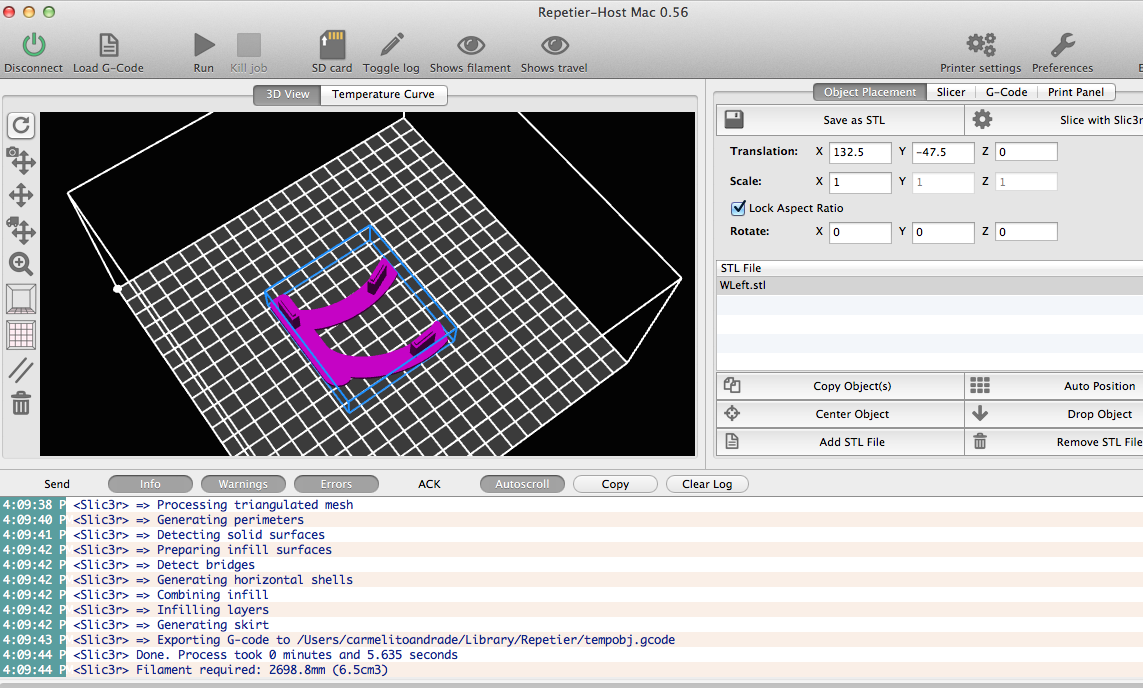Select the move viewpoint arrows tool

[x=21, y=195]
